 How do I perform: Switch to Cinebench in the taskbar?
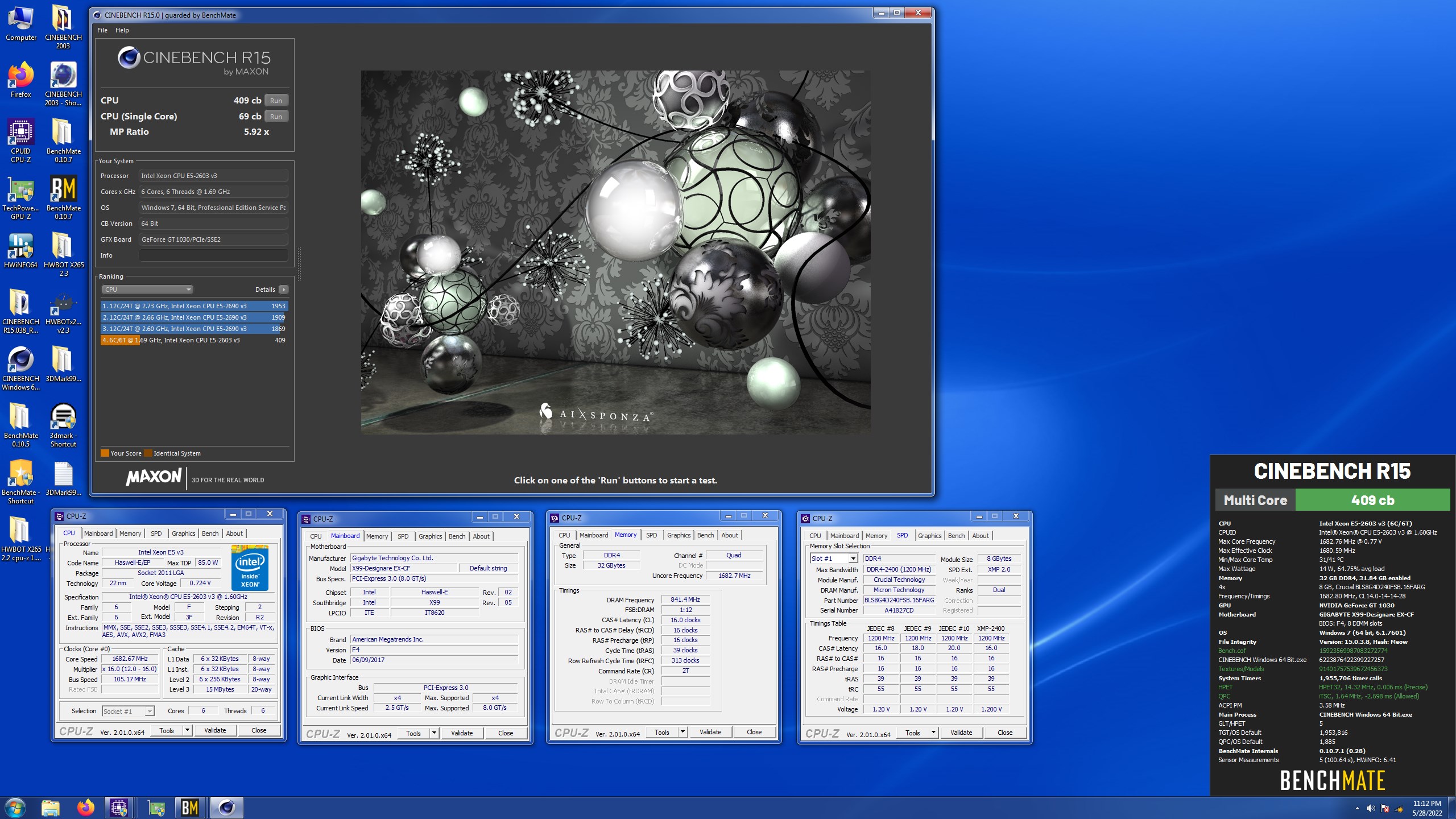(x=226, y=808)
